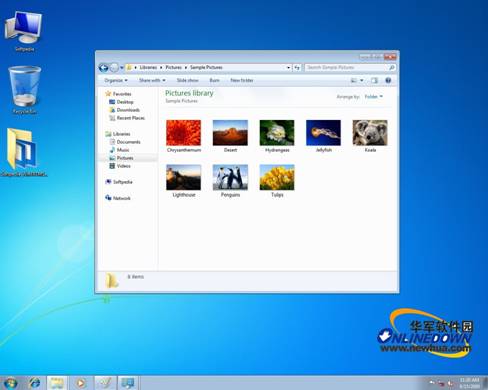Click the Help question mark icon
488x390 pixels.
point(388,80)
